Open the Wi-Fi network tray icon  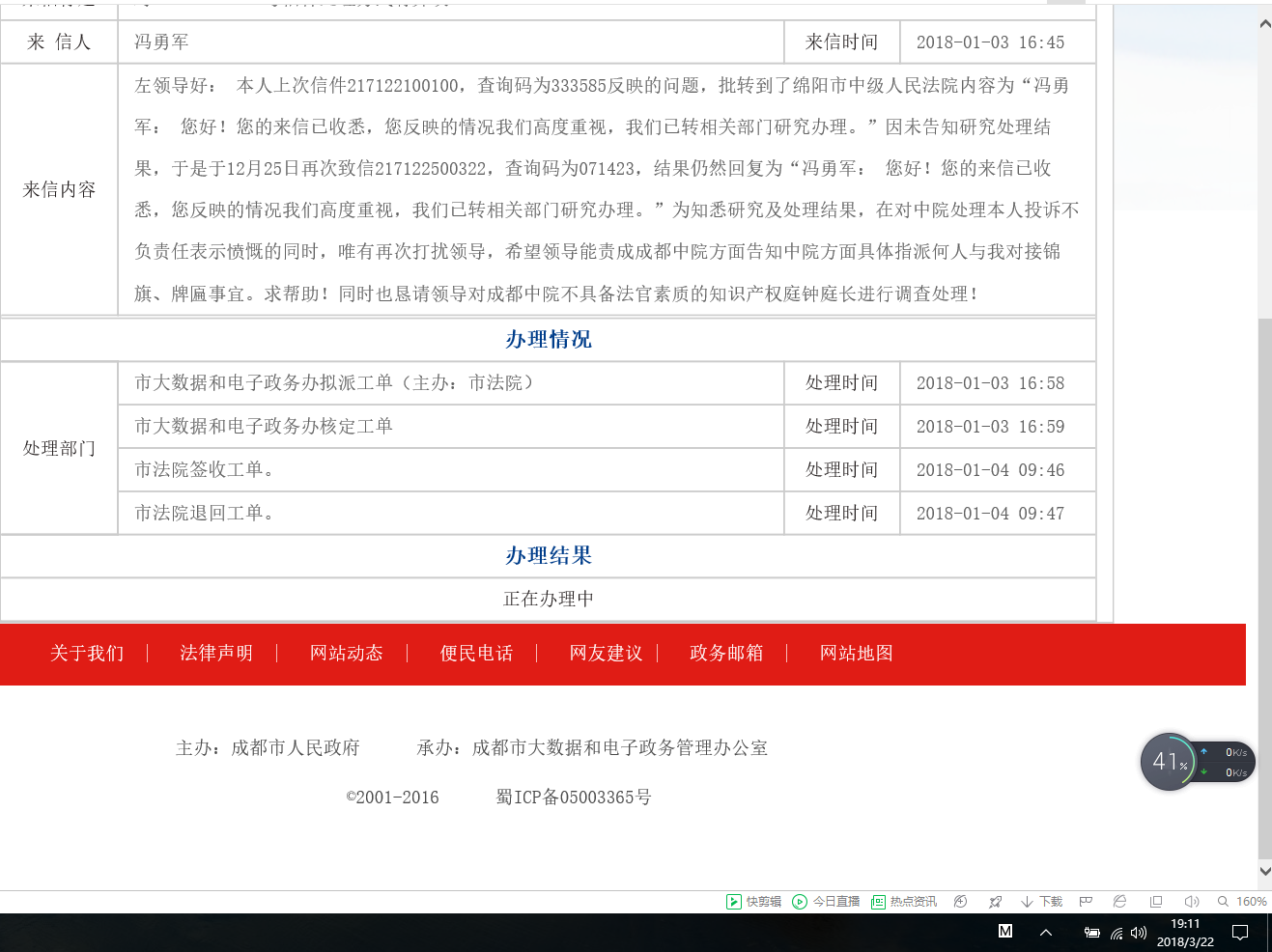pos(1117,933)
